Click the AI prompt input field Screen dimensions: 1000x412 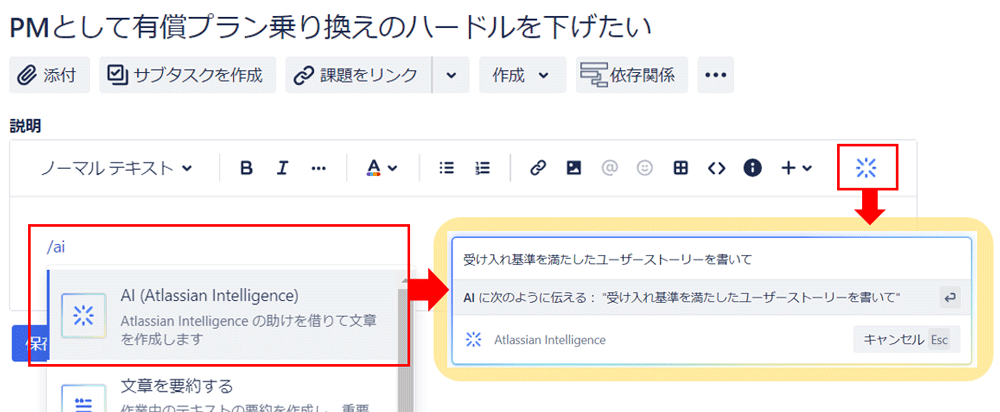[711, 259]
